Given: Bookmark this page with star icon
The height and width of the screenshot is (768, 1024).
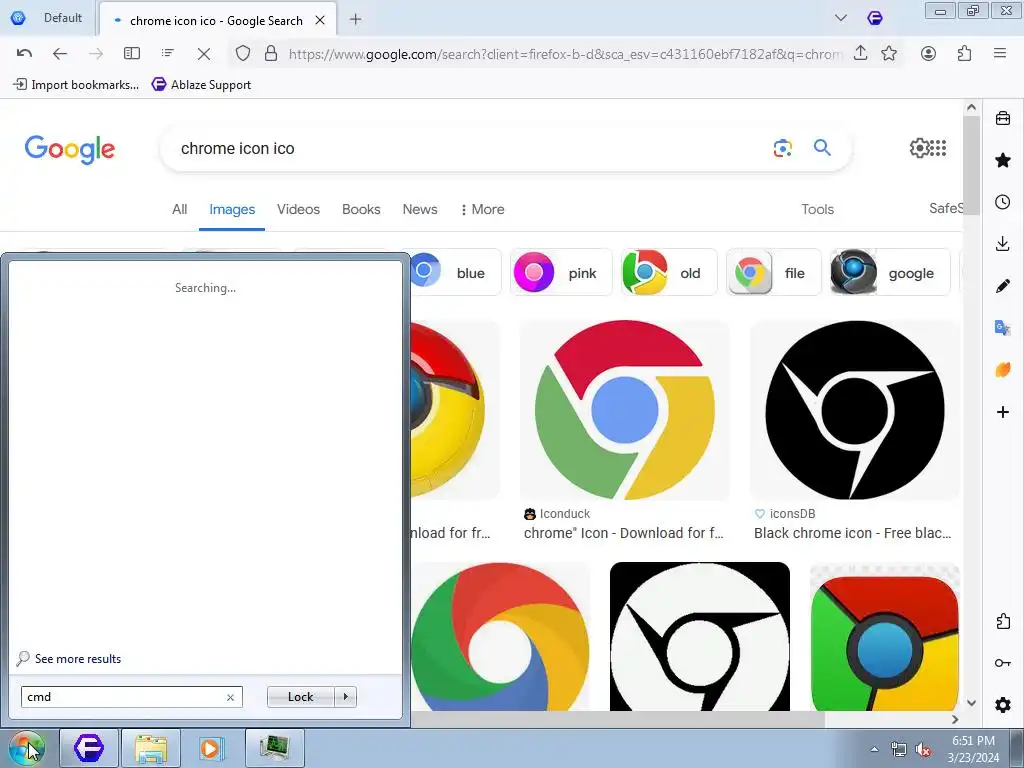Looking at the screenshot, I should [889, 54].
